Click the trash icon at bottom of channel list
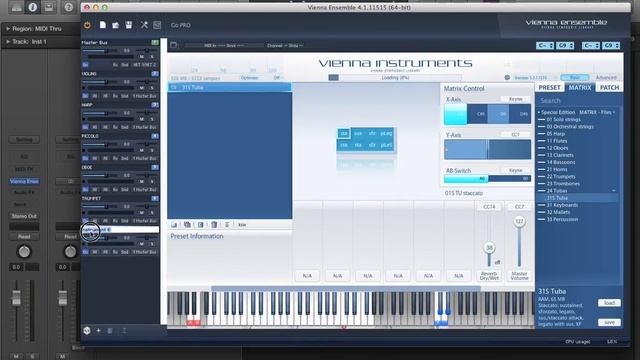640x360 pixels. point(110,331)
